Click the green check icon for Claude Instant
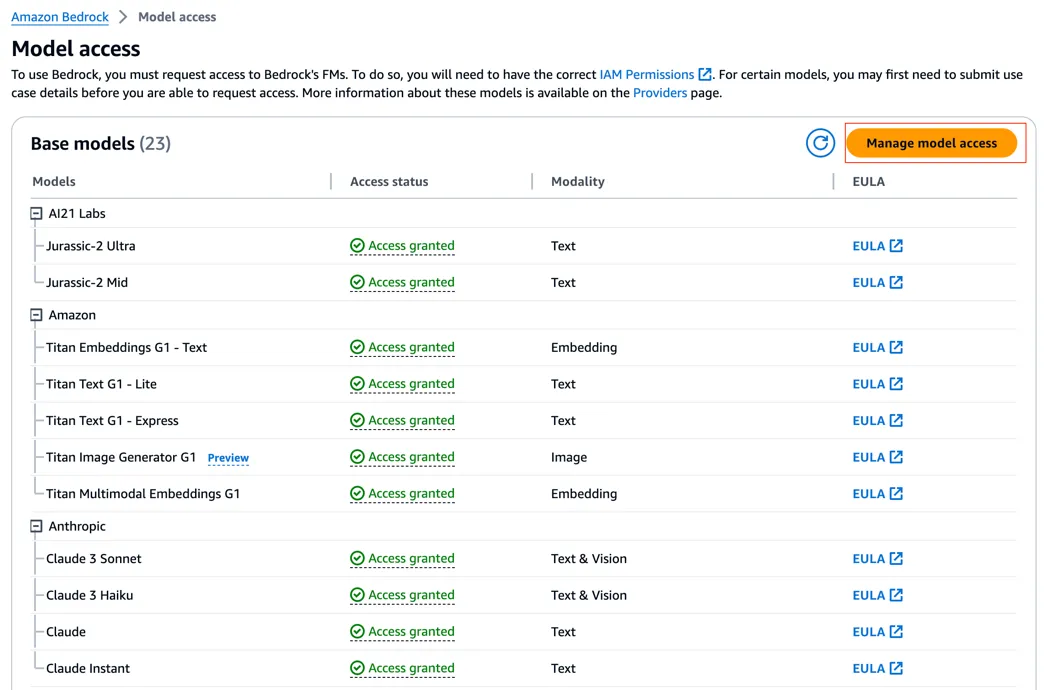Image resolution: width=1045 pixels, height=690 pixels. pos(357,669)
